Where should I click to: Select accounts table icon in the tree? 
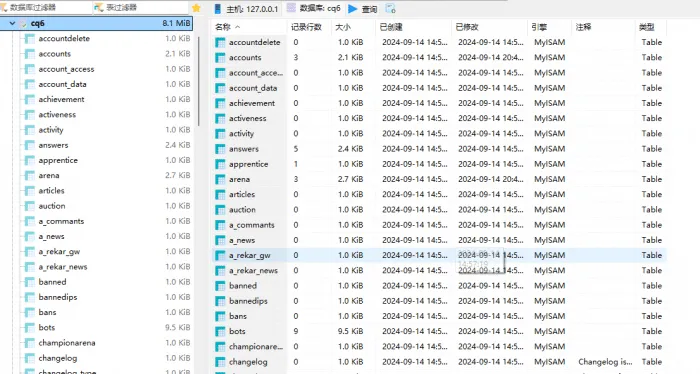pyautogui.click(x=30, y=54)
